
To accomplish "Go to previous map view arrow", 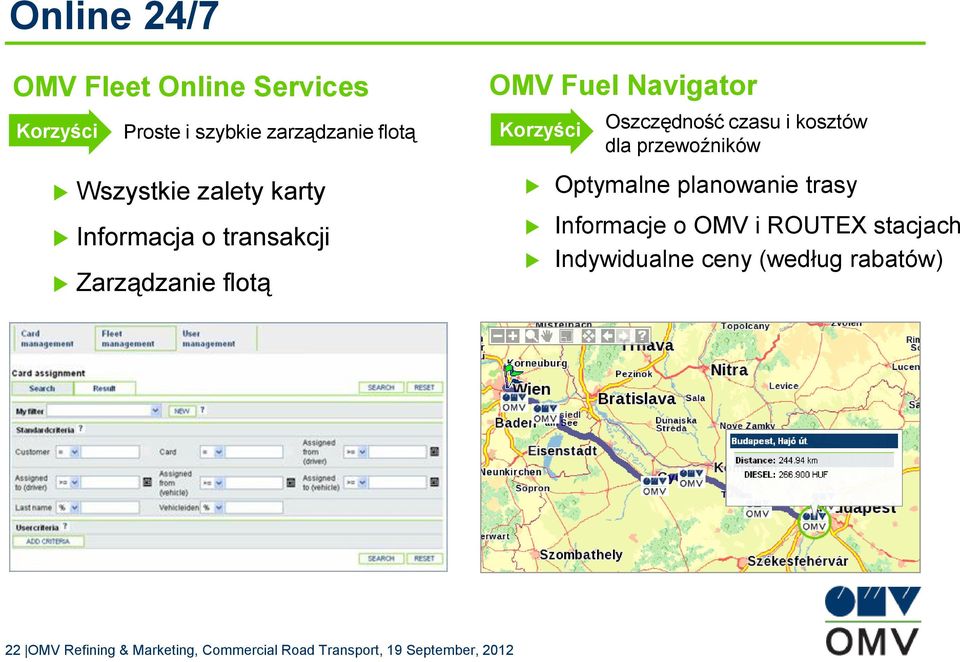I will tap(608, 336).
